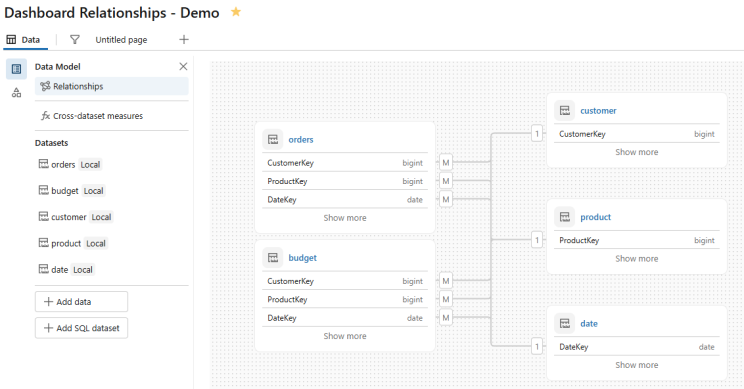Click the budget card table icon
Screen dimensions: 744x389
[x=273, y=258]
